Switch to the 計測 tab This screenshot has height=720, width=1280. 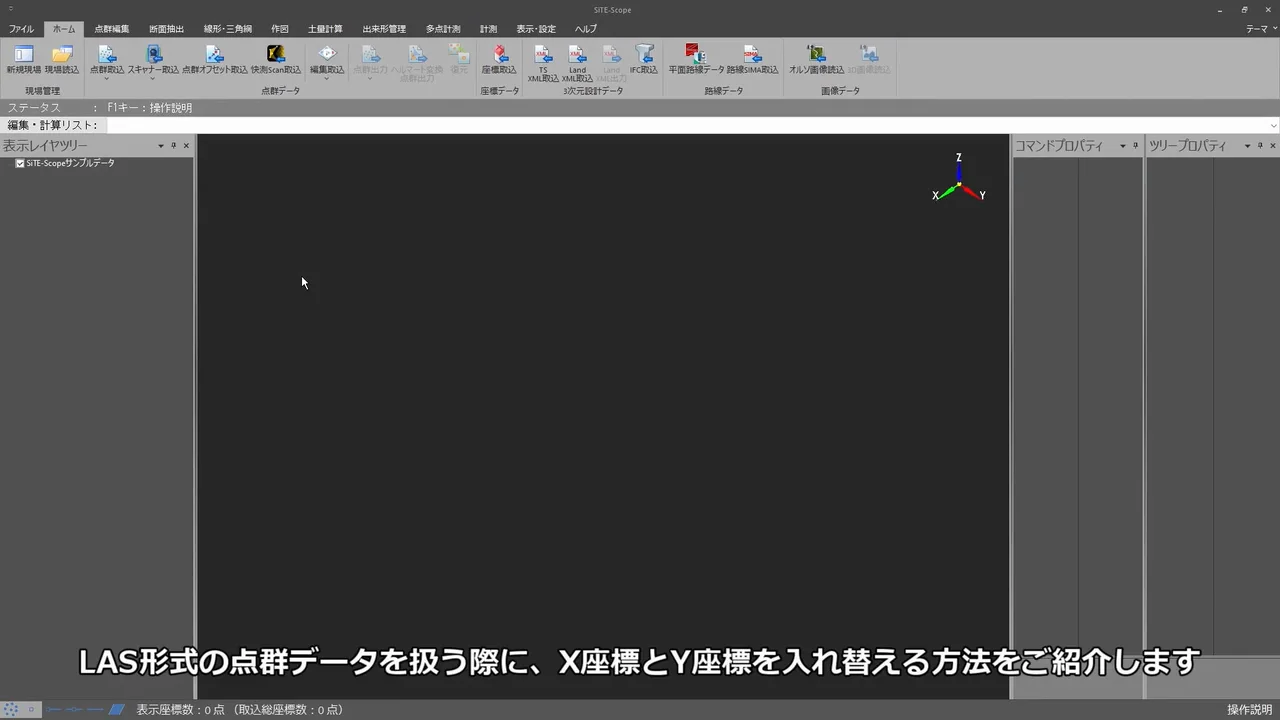pos(488,29)
